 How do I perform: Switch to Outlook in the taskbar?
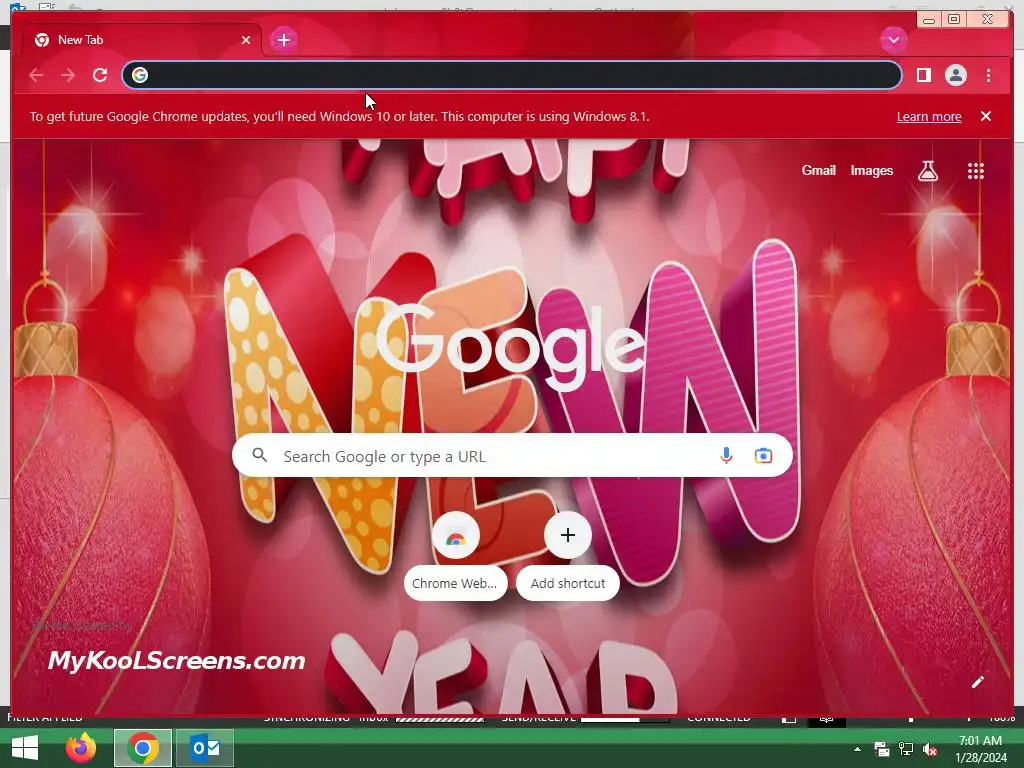coord(205,748)
